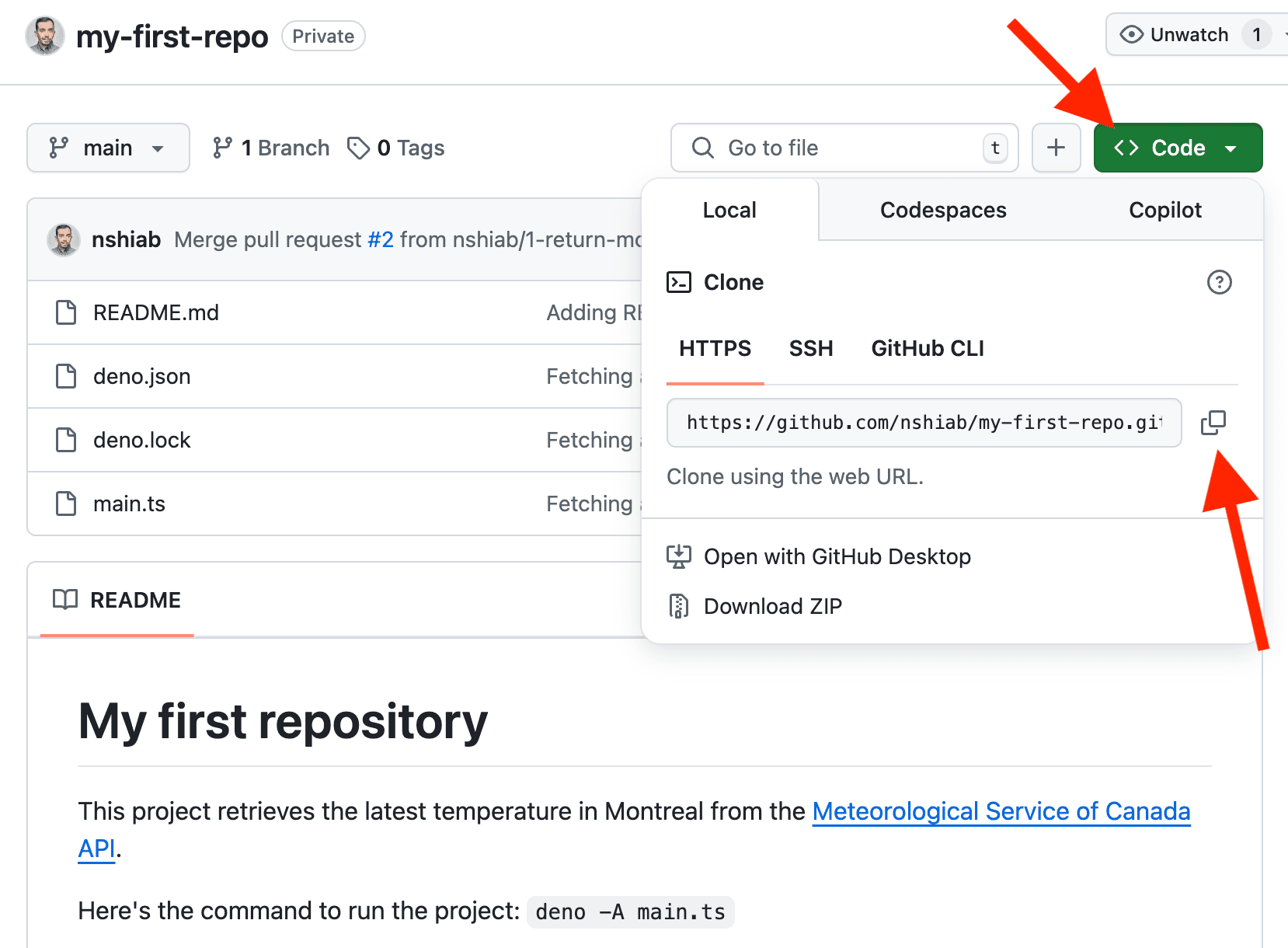Click the plus icon to create new items
This screenshot has width=1288, height=948.
tap(1056, 148)
